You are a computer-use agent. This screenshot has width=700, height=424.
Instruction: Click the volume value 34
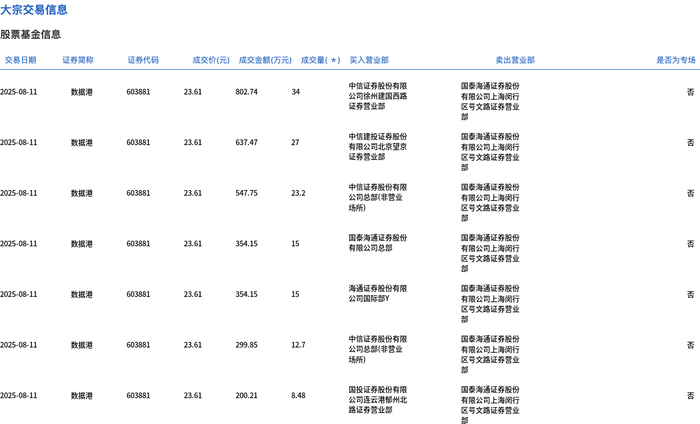point(296,92)
